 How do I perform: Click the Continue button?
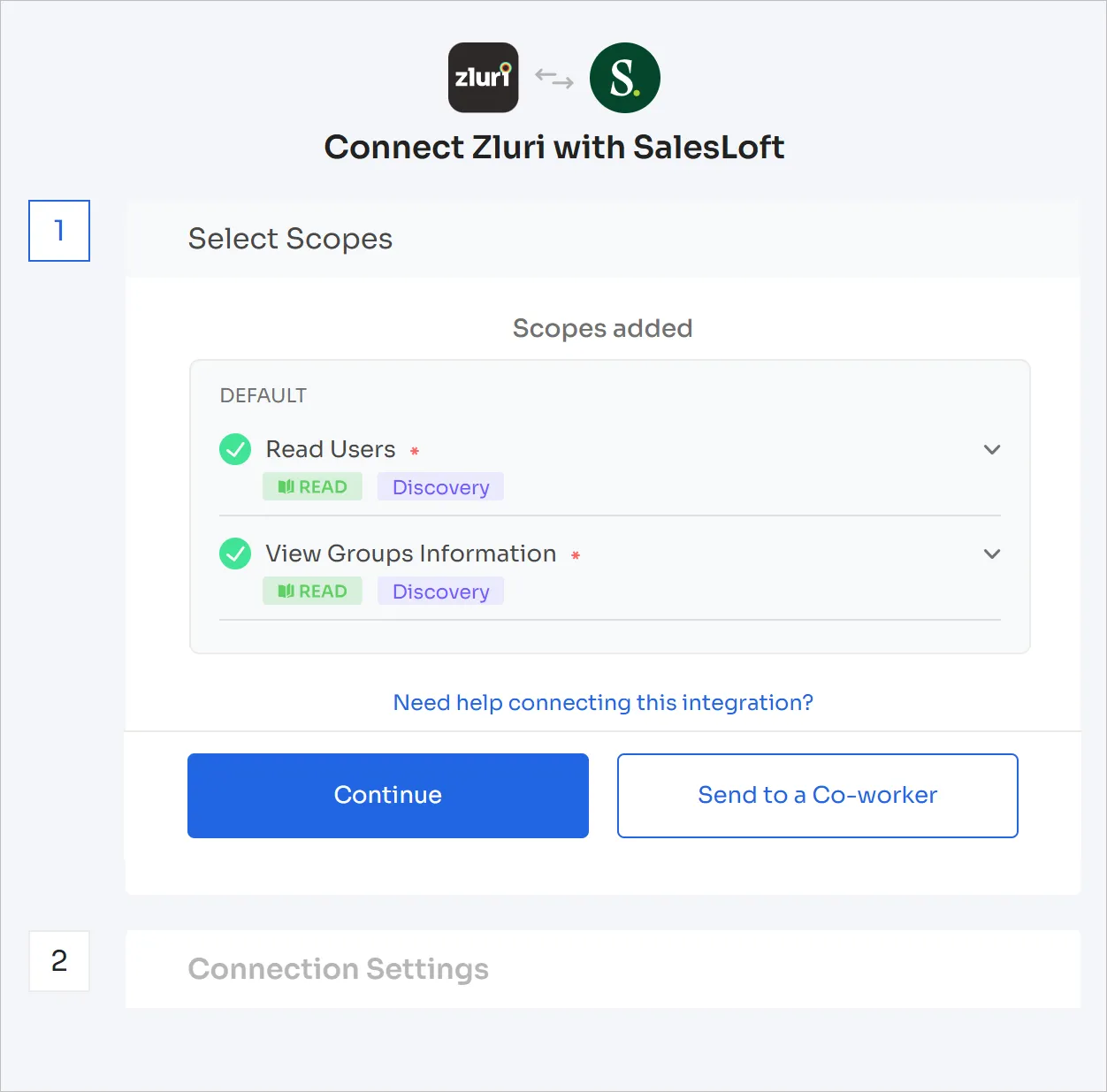coord(388,796)
